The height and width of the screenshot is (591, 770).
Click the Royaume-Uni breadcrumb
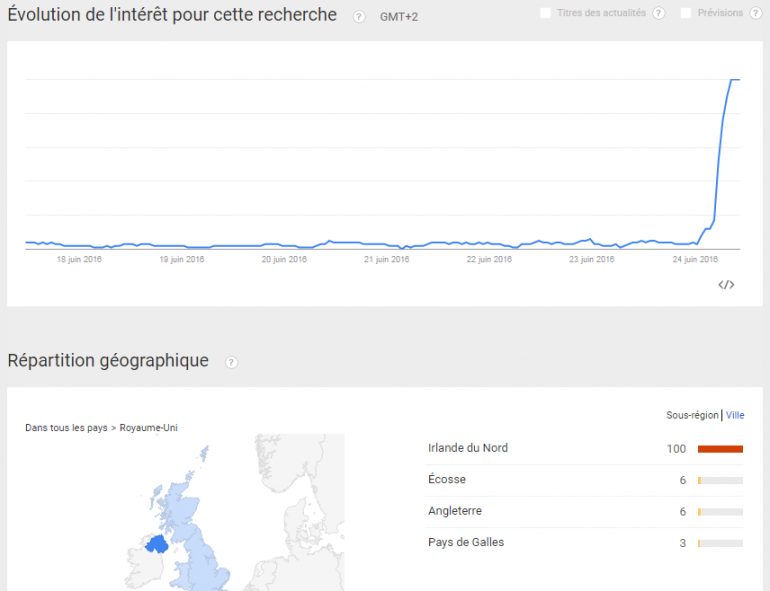(149, 428)
